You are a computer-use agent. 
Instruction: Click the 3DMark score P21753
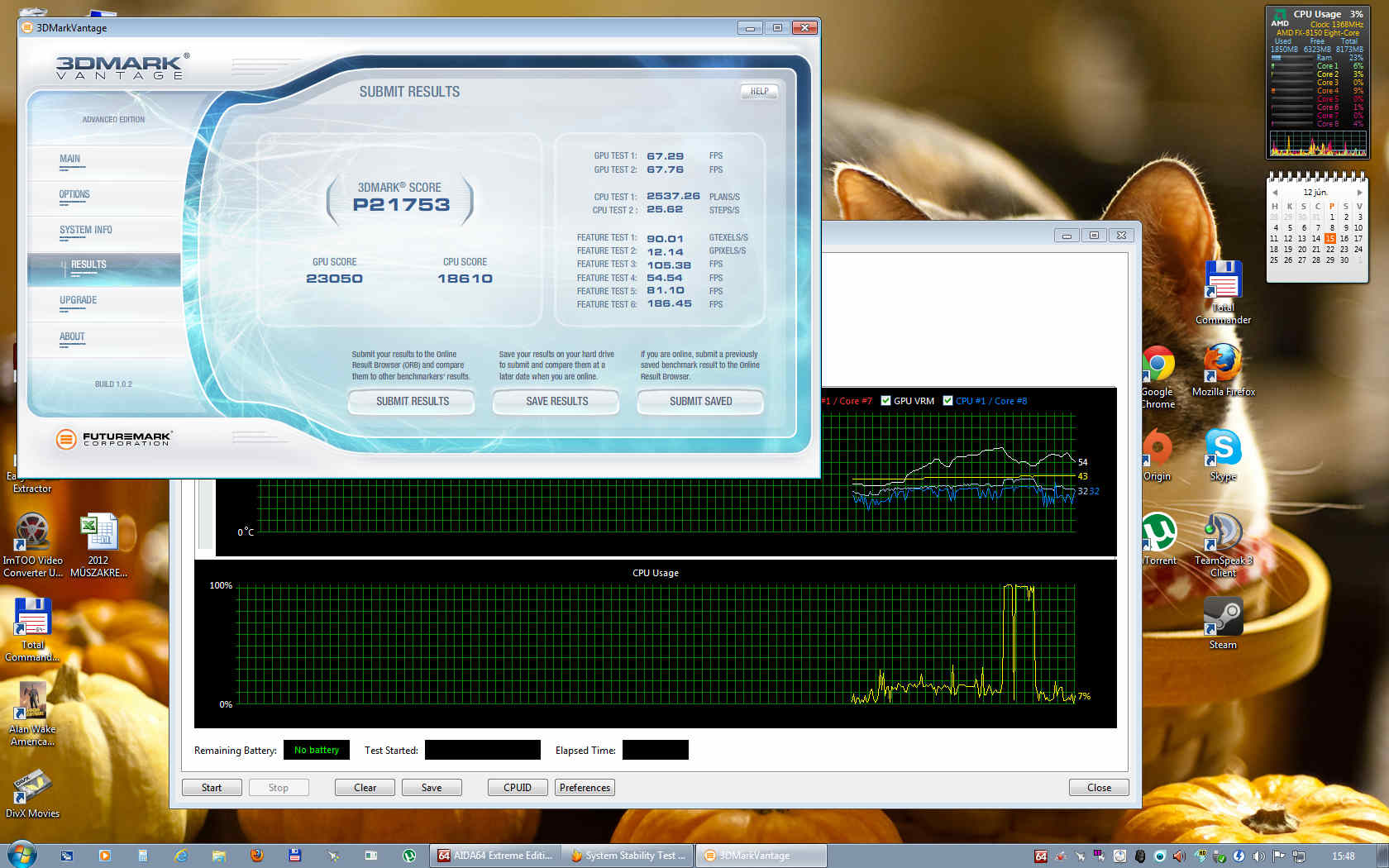tap(401, 205)
